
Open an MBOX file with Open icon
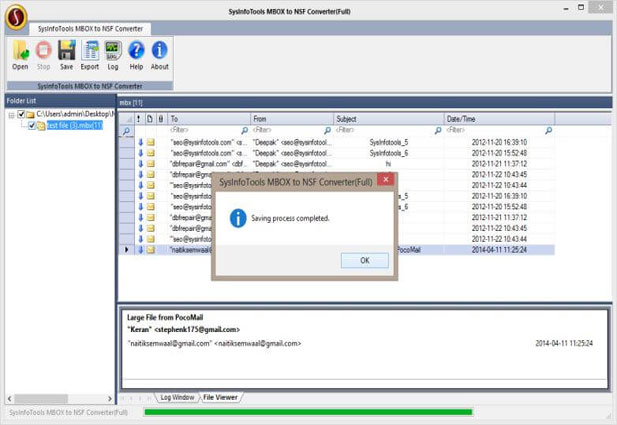point(20,51)
